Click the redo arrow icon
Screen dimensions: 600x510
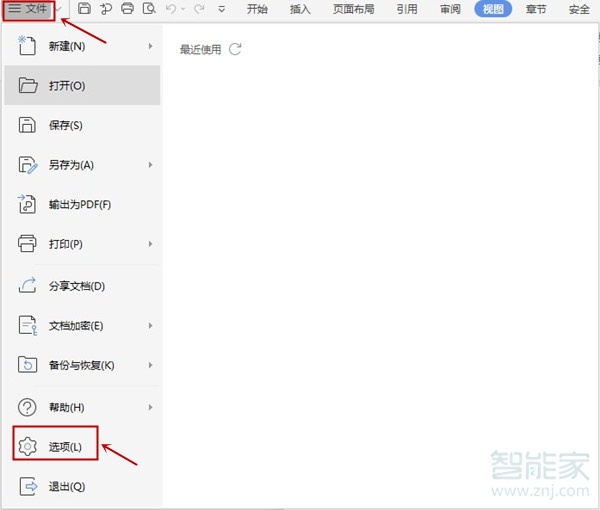[x=199, y=9]
